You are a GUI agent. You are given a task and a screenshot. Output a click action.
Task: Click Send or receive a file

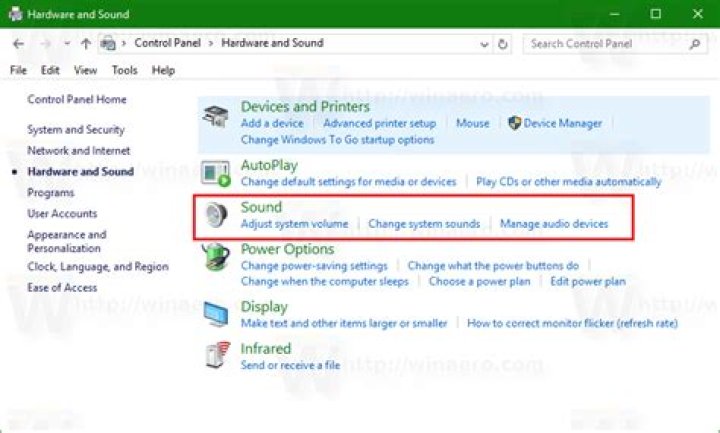(290, 366)
